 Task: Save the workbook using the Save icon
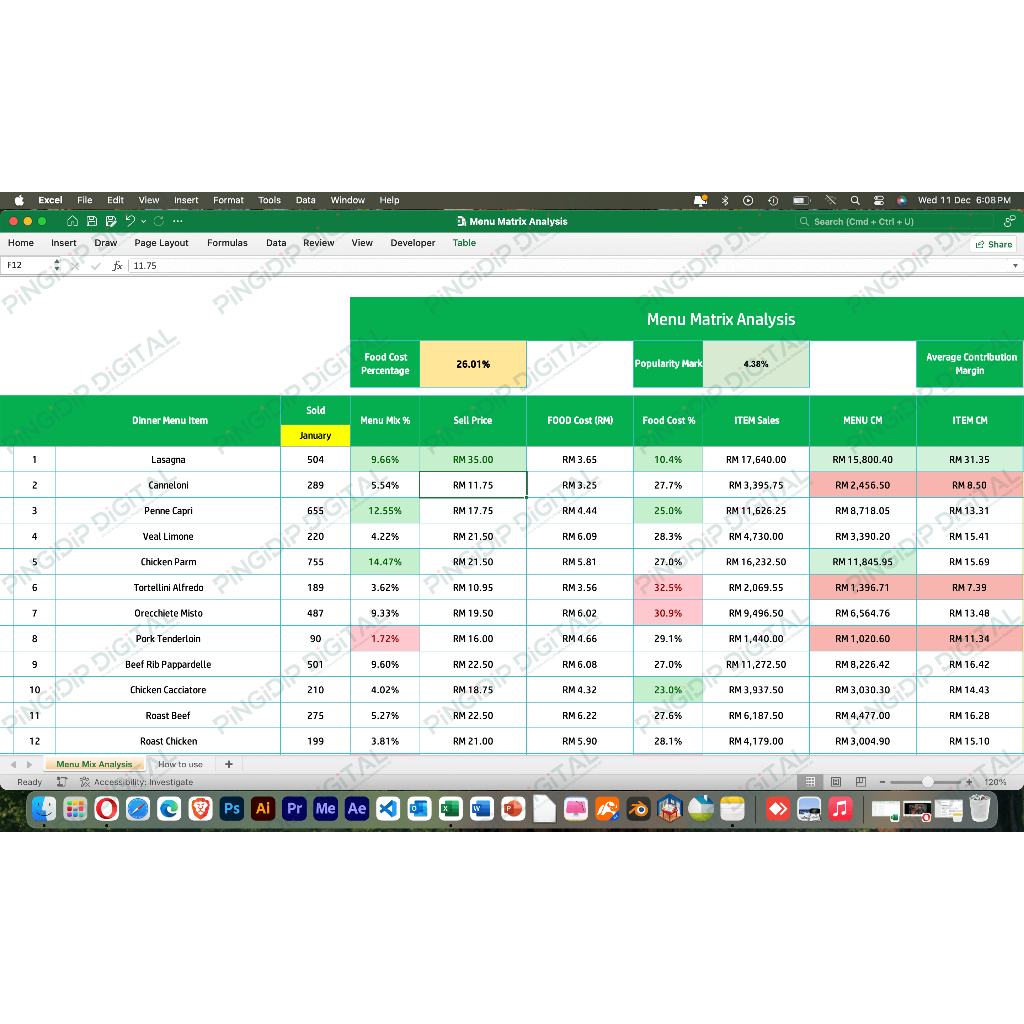92,221
